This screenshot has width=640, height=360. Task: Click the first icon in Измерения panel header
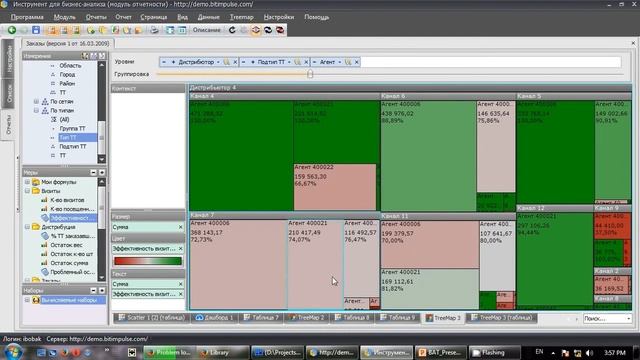point(84,56)
